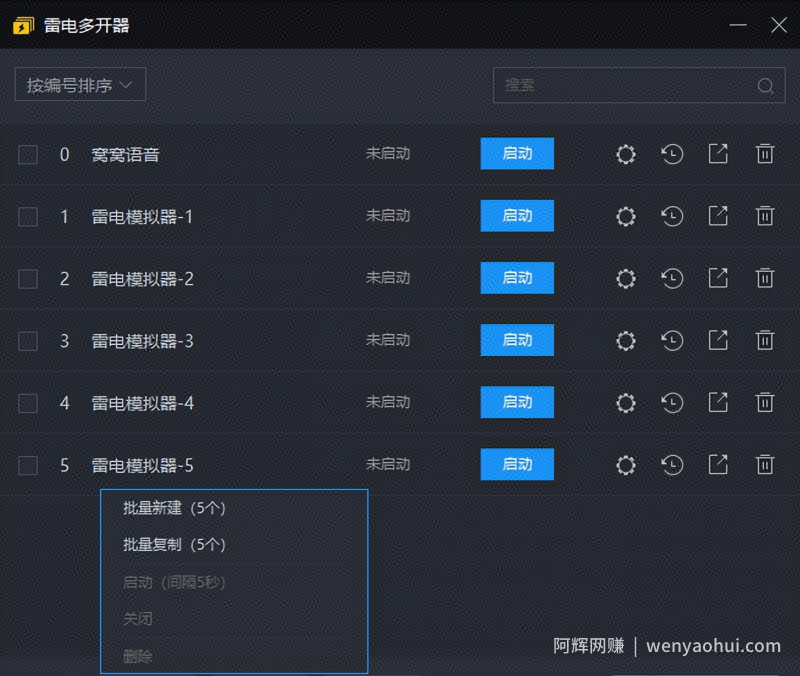800x676 pixels.
Task: Click the name 窝窝语音
Action: (x=126, y=155)
